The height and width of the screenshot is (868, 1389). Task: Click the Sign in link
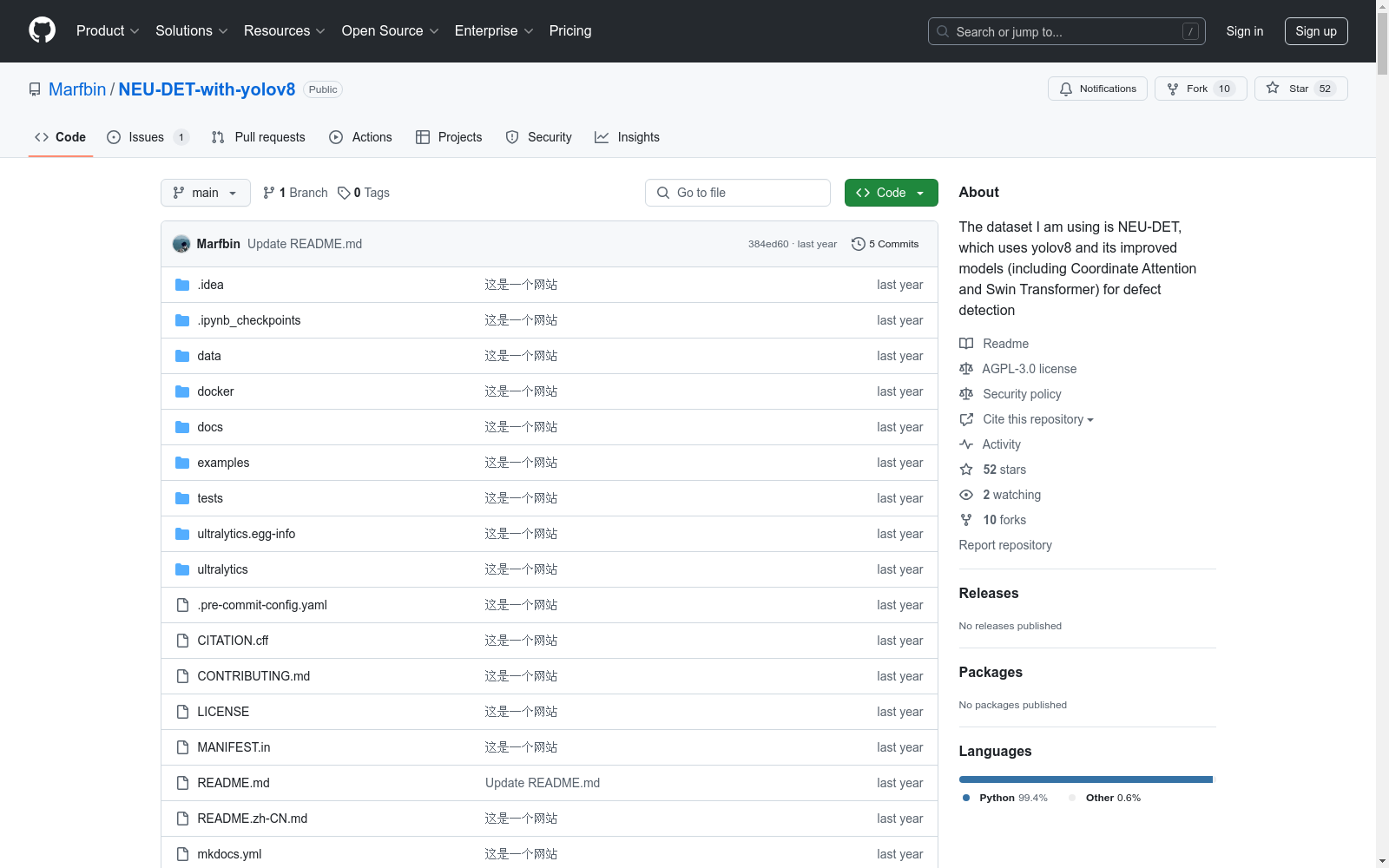(1245, 31)
